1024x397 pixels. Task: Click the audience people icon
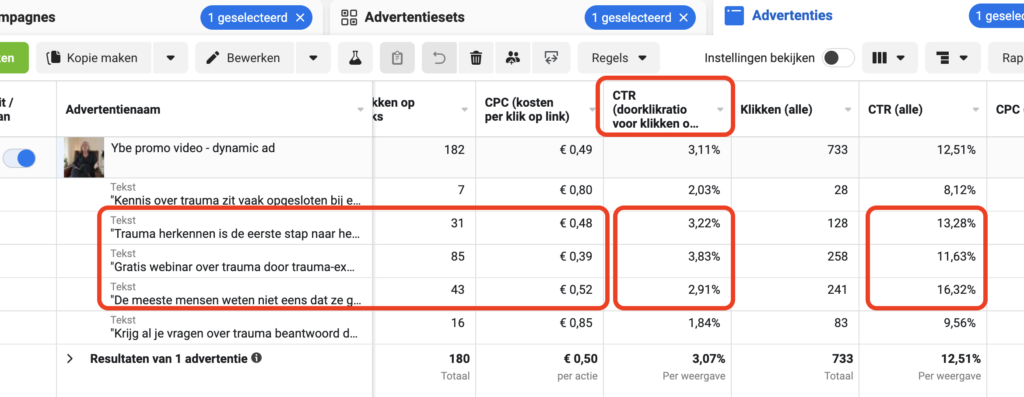tap(513, 58)
